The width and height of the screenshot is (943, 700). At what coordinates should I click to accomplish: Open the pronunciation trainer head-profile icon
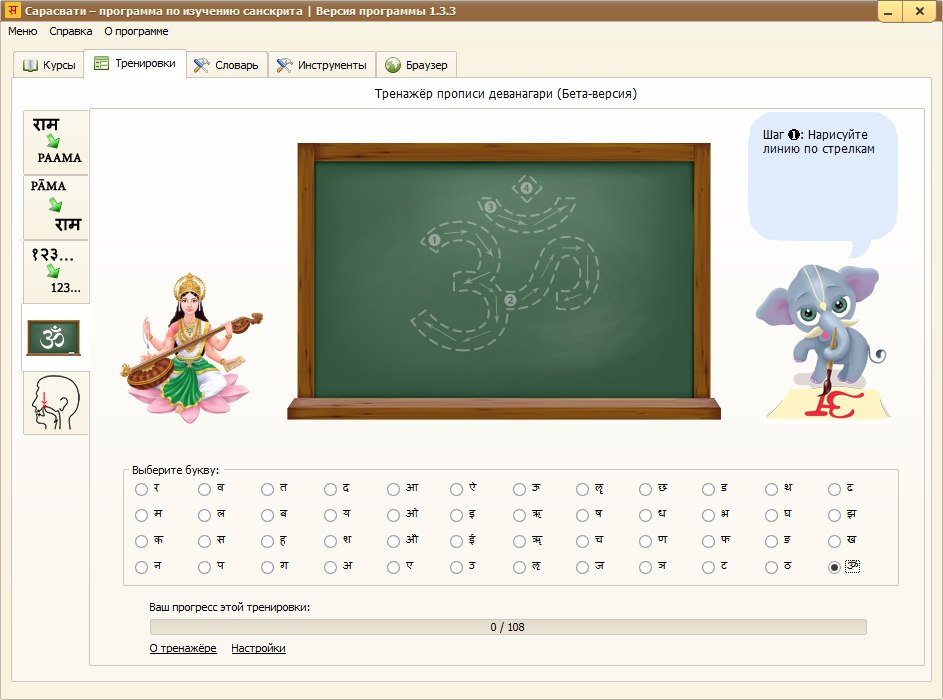click(x=56, y=402)
